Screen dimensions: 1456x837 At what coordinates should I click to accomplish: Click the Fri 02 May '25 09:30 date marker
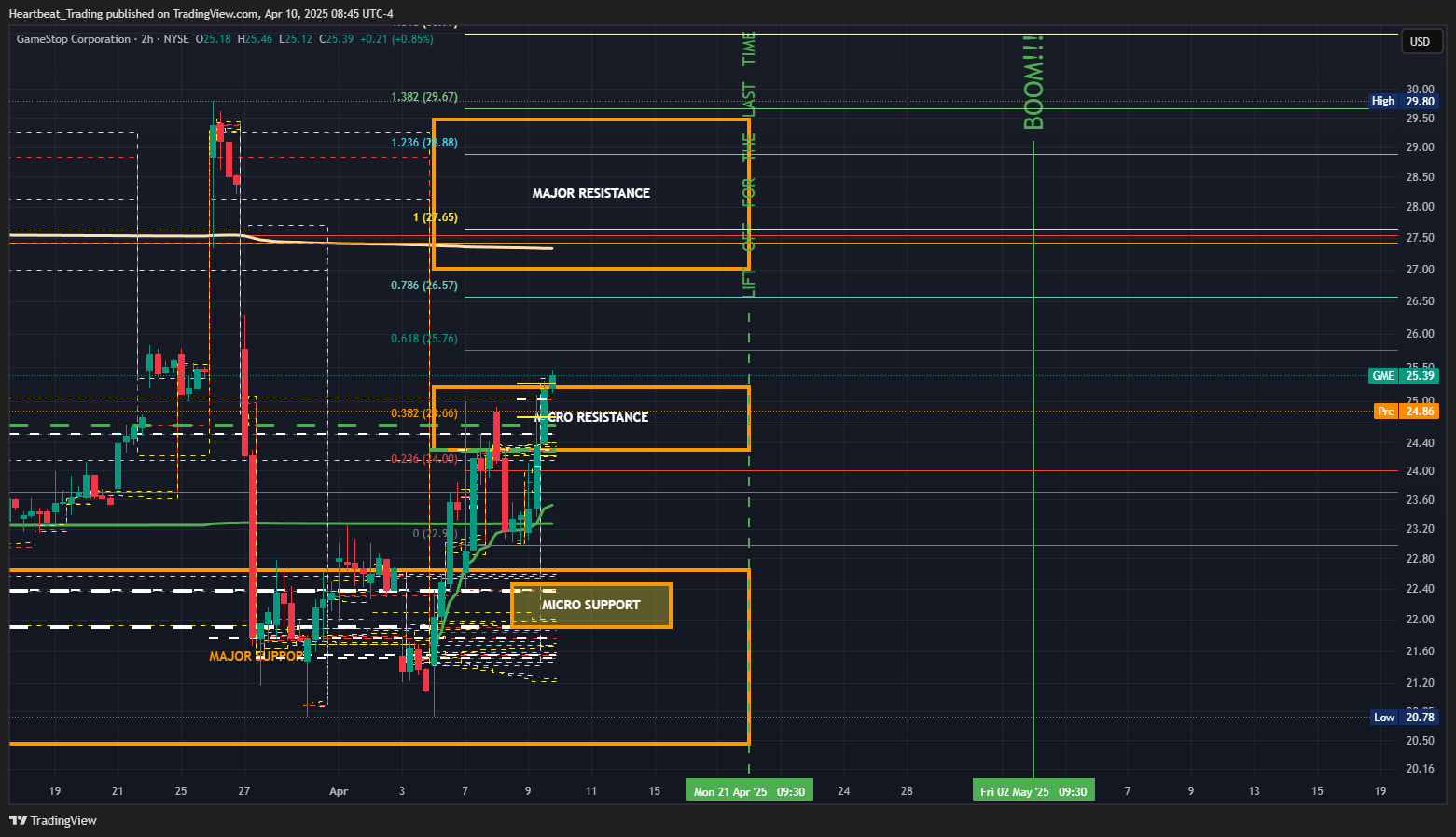pos(1033,791)
